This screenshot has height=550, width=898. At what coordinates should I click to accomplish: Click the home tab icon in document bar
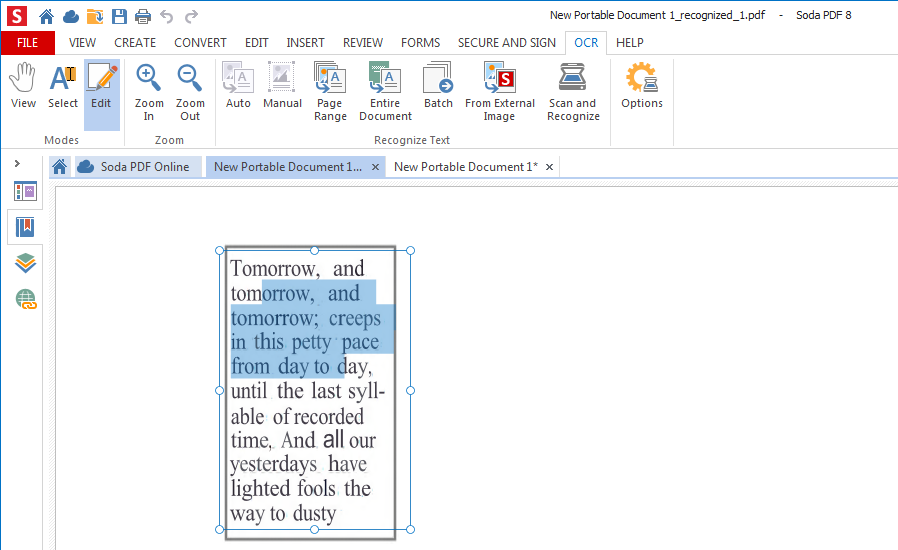(60, 167)
